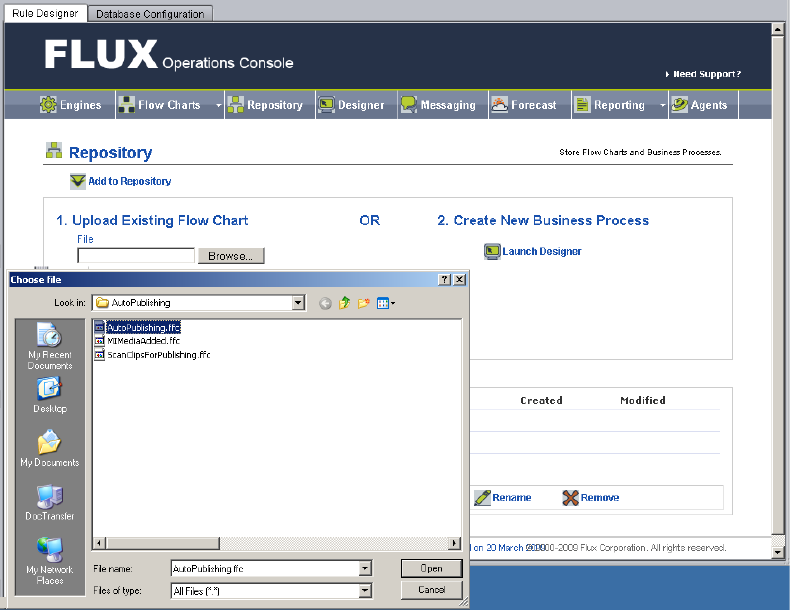The height and width of the screenshot is (610, 790).
Task: Click file list scroll right arrow
Action: pyautogui.click(x=454, y=544)
